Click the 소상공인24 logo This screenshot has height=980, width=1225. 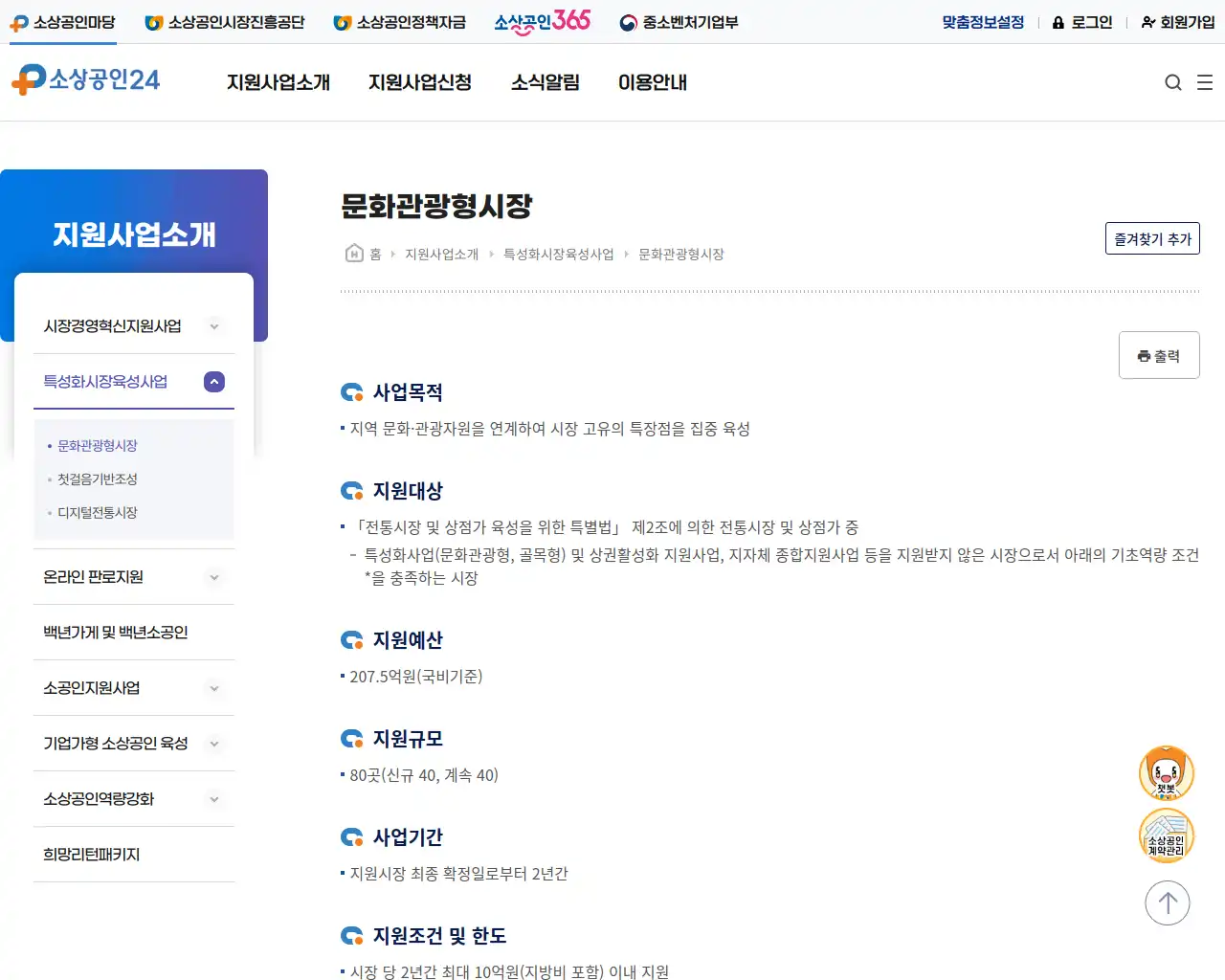[x=86, y=80]
